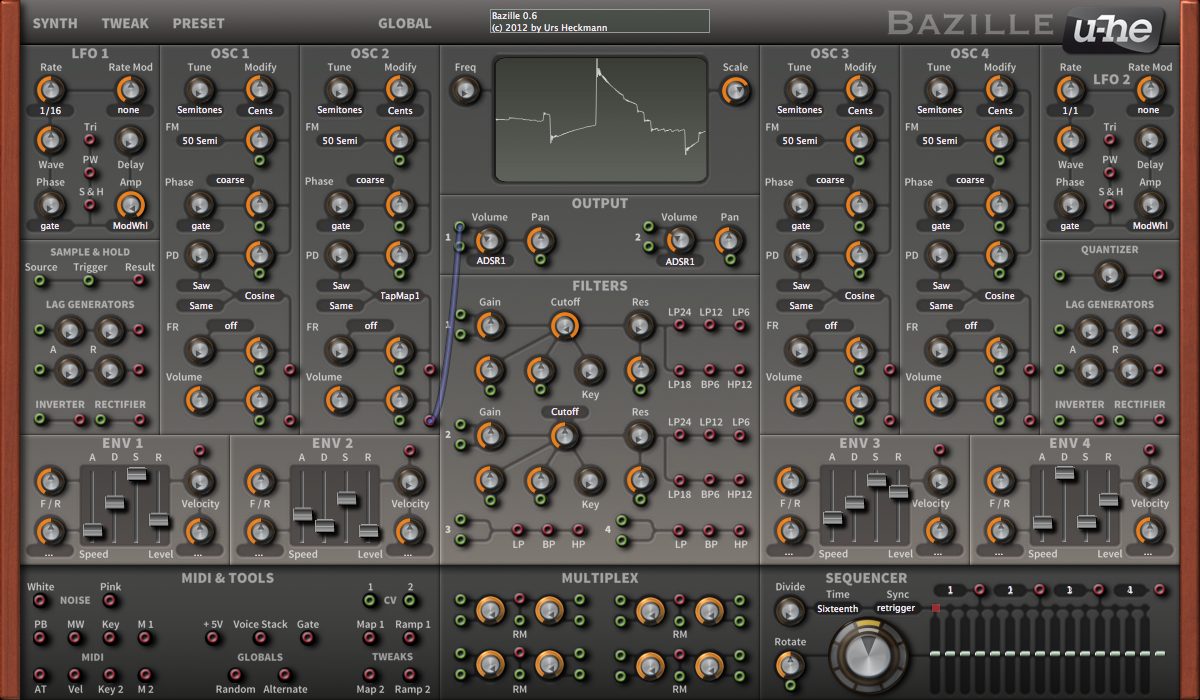Click the oscilloscope Freq knob
The height and width of the screenshot is (700, 1200).
[465, 90]
